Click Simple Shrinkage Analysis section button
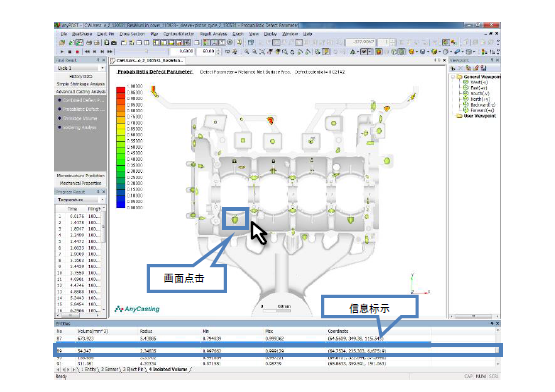This screenshot has width=555, height=392. pos(80,84)
